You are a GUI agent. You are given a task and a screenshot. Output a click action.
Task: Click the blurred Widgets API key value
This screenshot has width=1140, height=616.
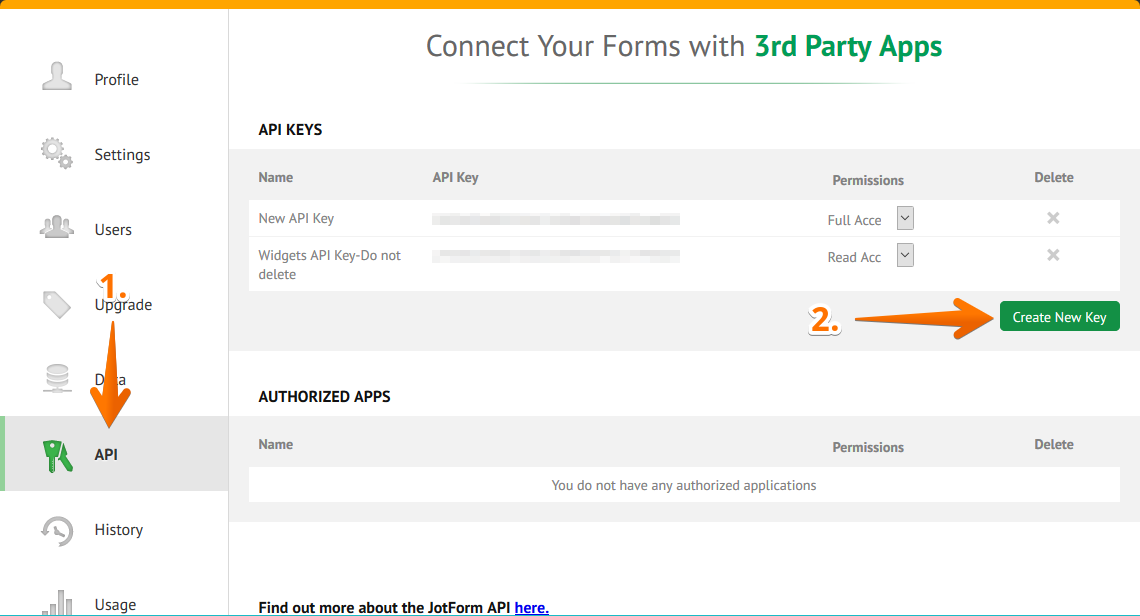click(x=556, y=256)
